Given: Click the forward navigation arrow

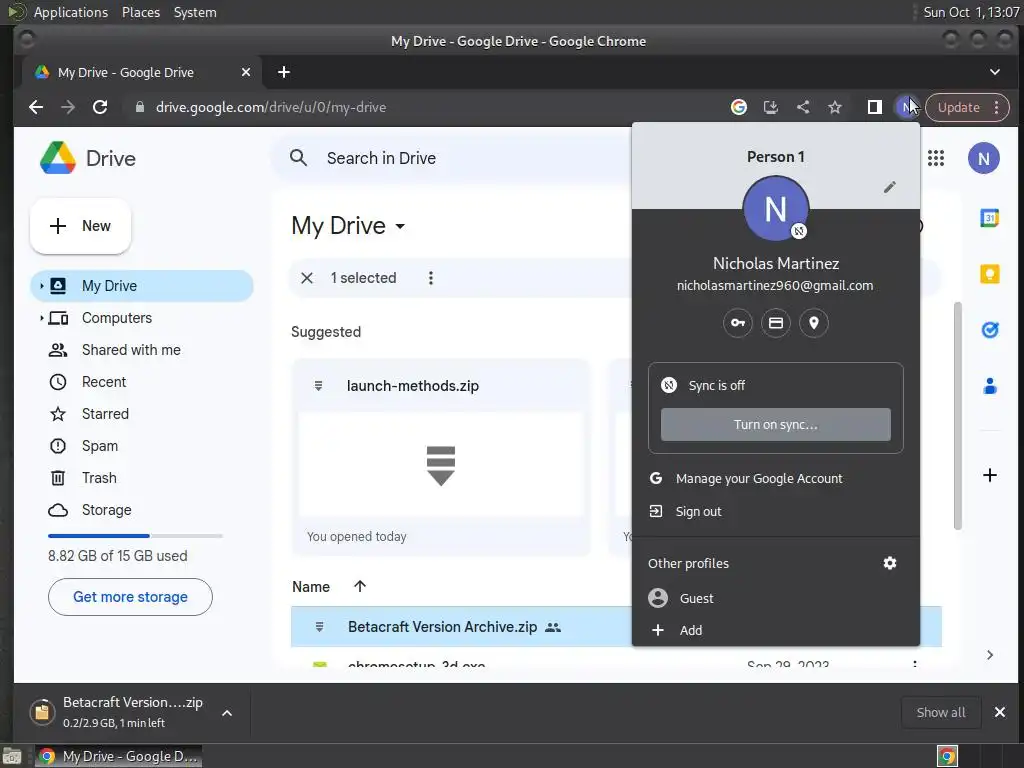Looking at the screenshot, I should tap(68, 107).
